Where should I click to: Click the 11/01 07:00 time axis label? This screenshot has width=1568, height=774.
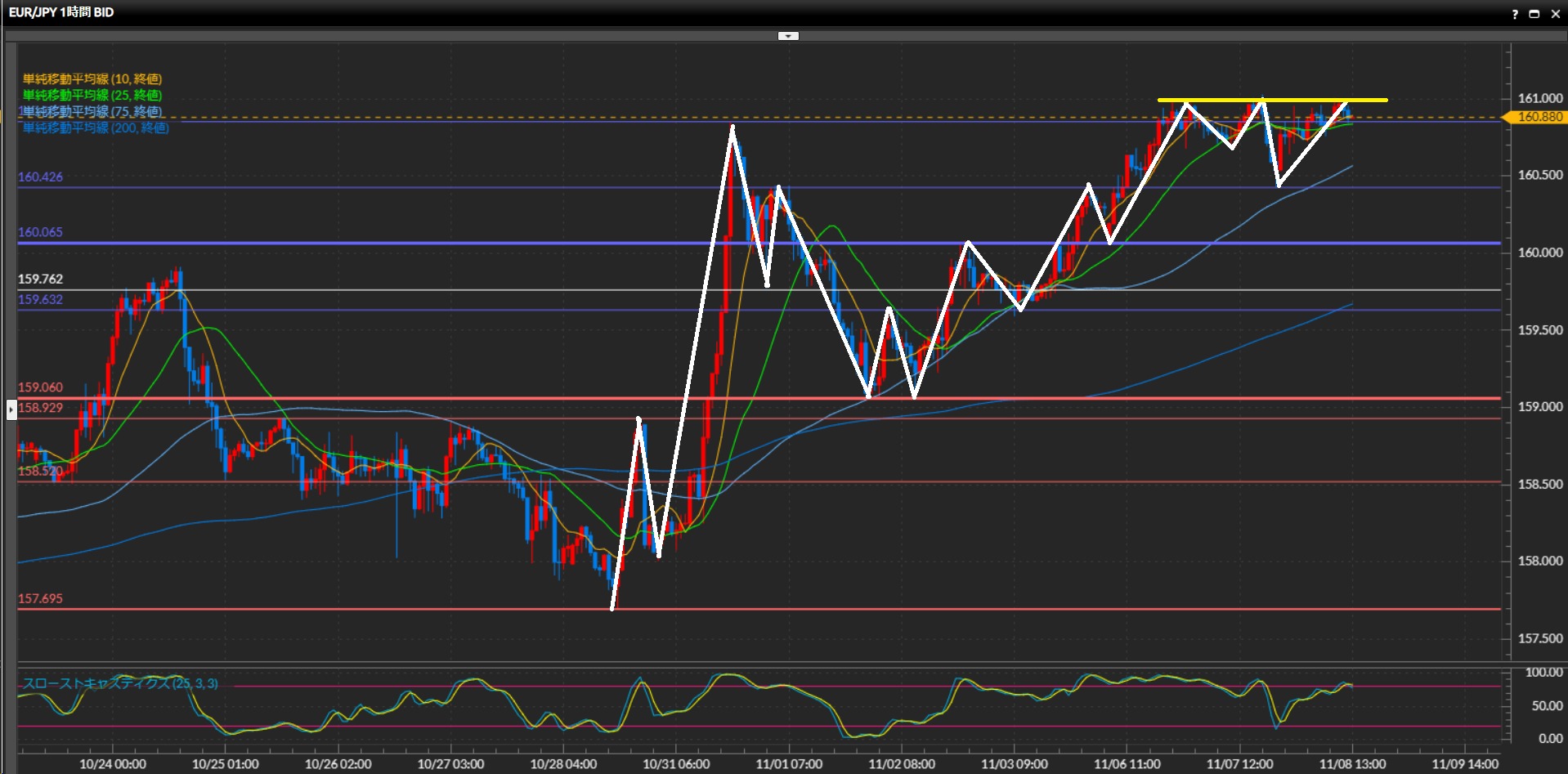click(789, 764)
